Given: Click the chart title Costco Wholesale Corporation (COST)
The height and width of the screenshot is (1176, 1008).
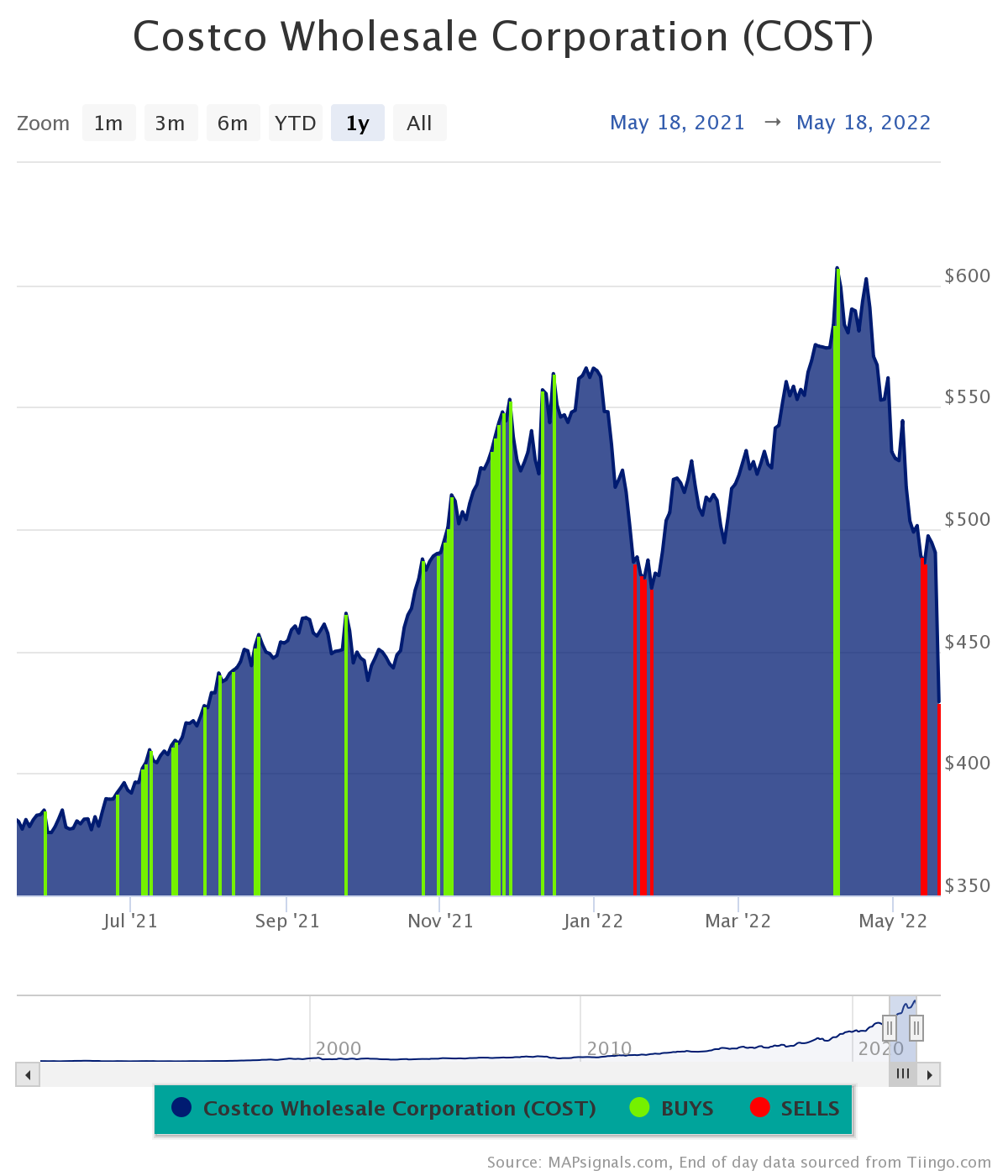Looking at the screenshot, I should [x=503, y=37].
